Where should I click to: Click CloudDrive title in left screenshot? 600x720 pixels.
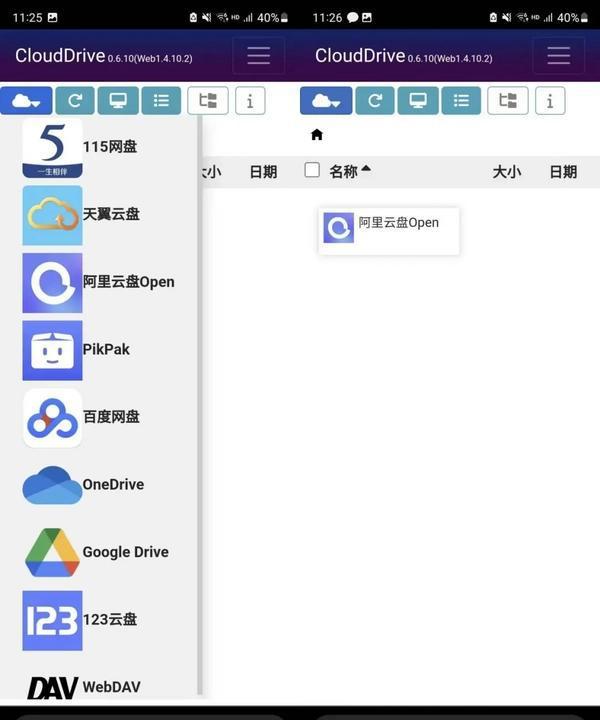point(60,56)
